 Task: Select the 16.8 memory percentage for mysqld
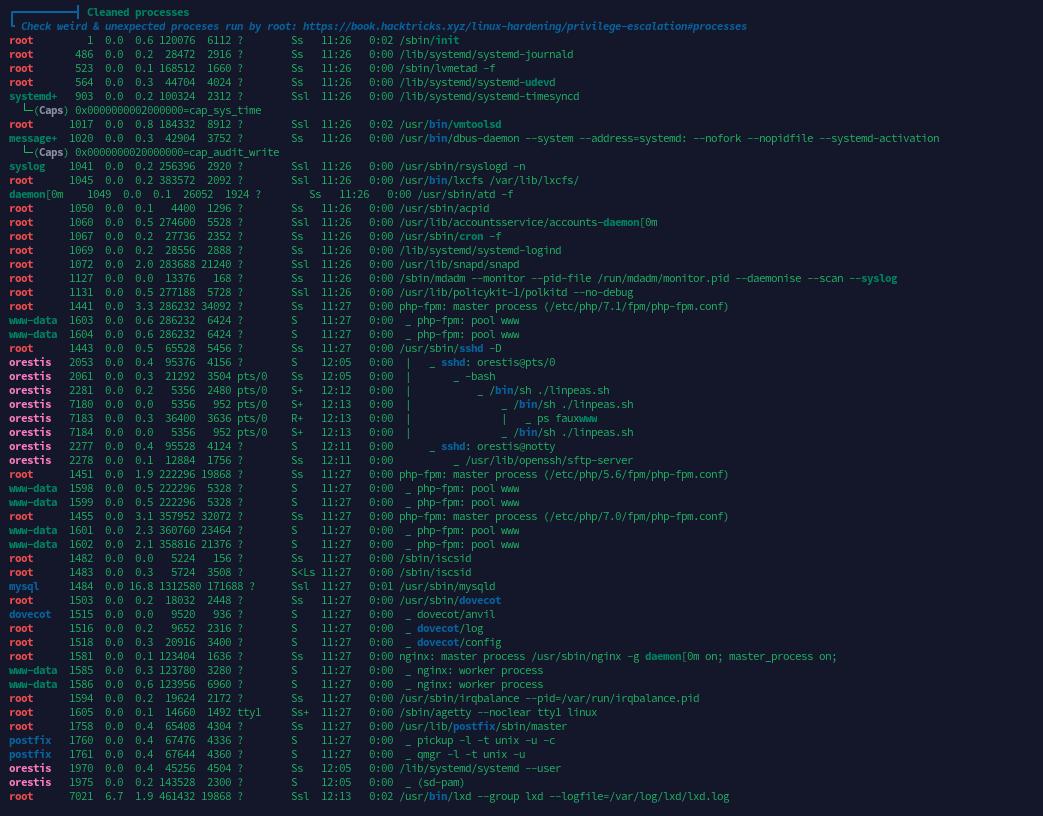tap(141, 586)
